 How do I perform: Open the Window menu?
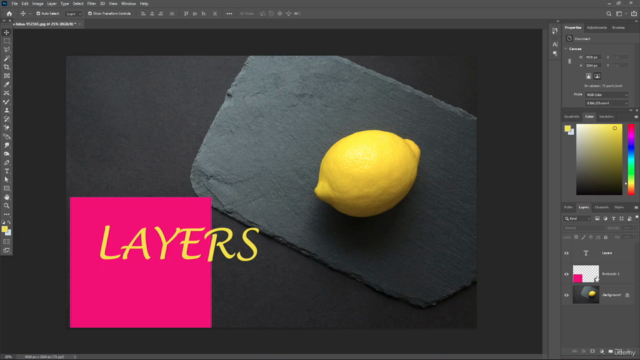(128, 4)
